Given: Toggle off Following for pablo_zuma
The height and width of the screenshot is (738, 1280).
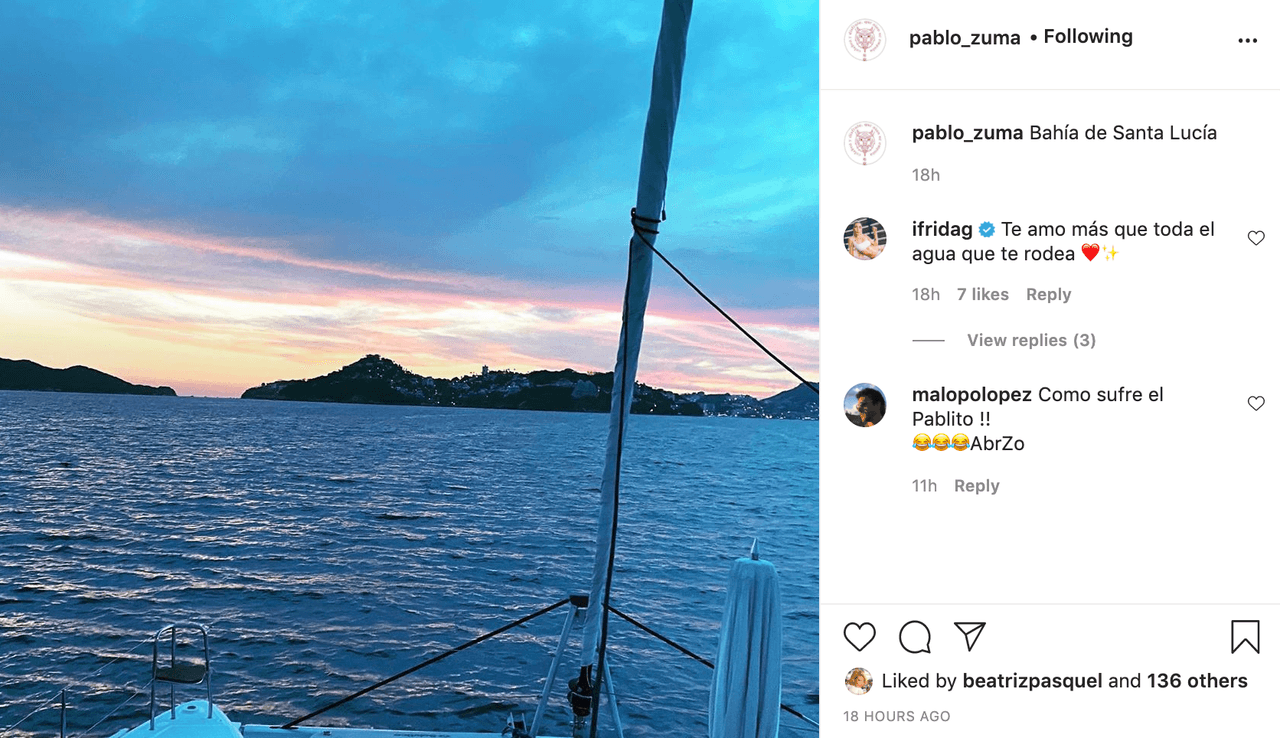Looking at the screenshot, I should click(x=1087, y=36).
